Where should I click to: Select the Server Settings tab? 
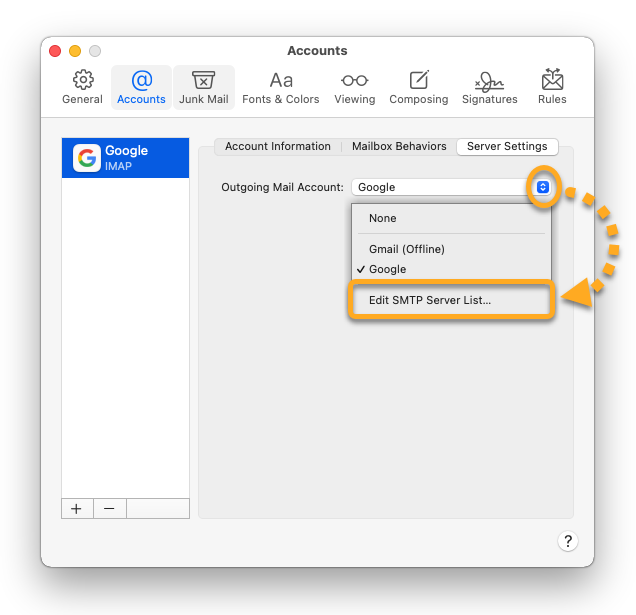click(x=506, y=146)
